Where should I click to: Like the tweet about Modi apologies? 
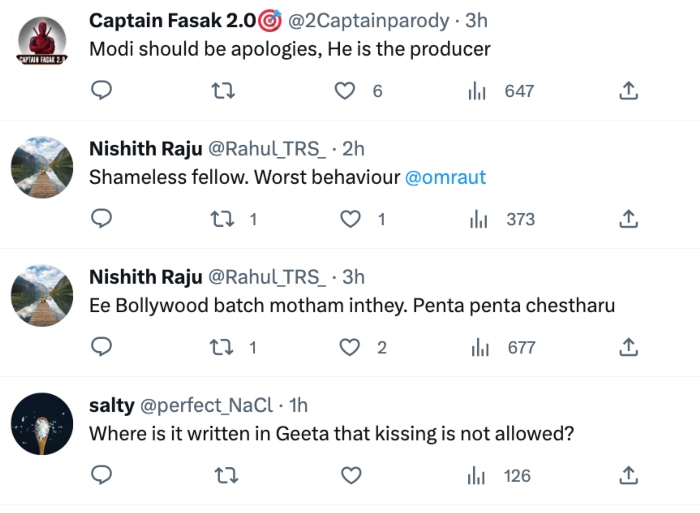[x=345, y=91]
